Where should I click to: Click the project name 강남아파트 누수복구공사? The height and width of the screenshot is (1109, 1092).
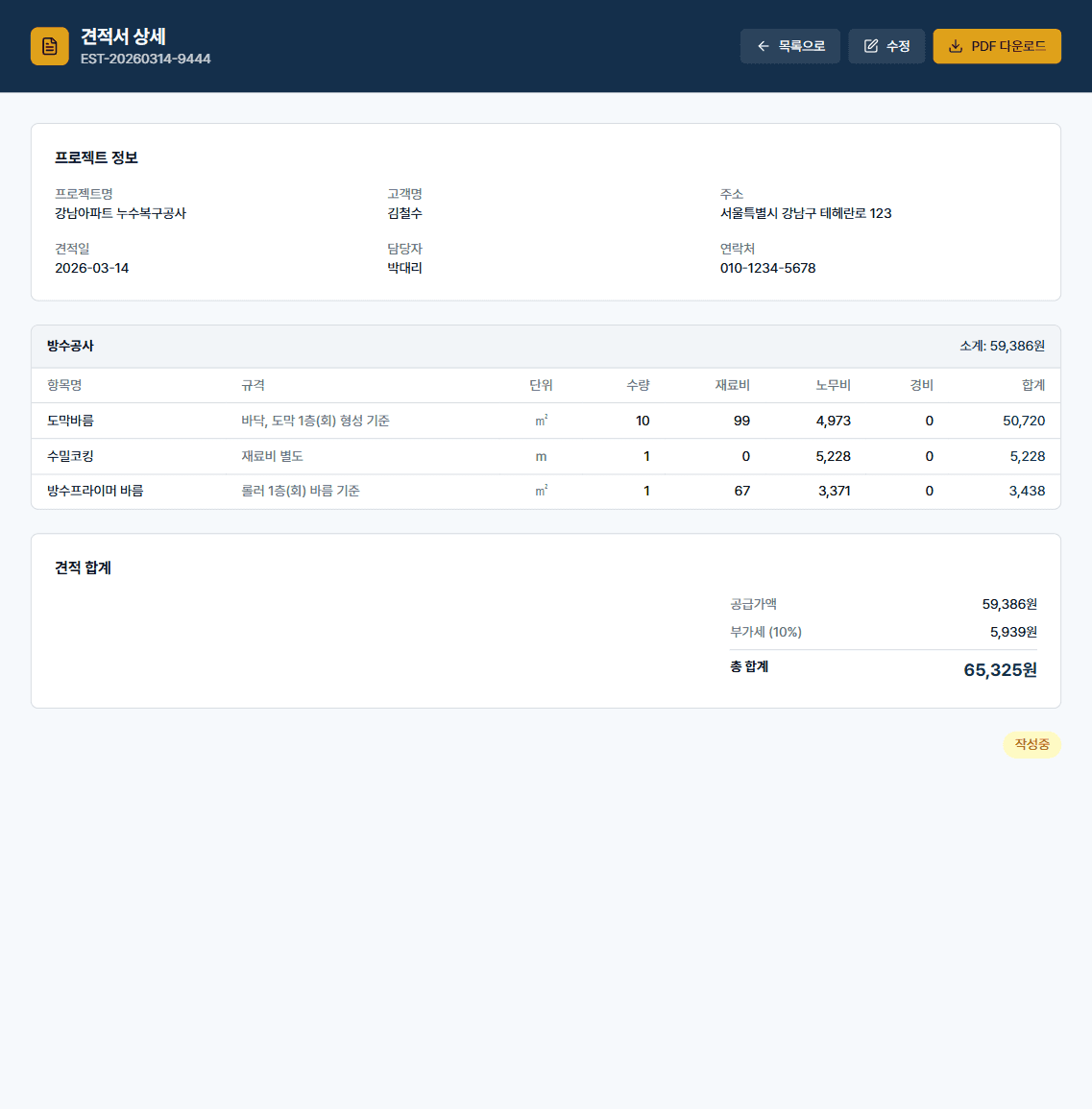click(120, 213)
